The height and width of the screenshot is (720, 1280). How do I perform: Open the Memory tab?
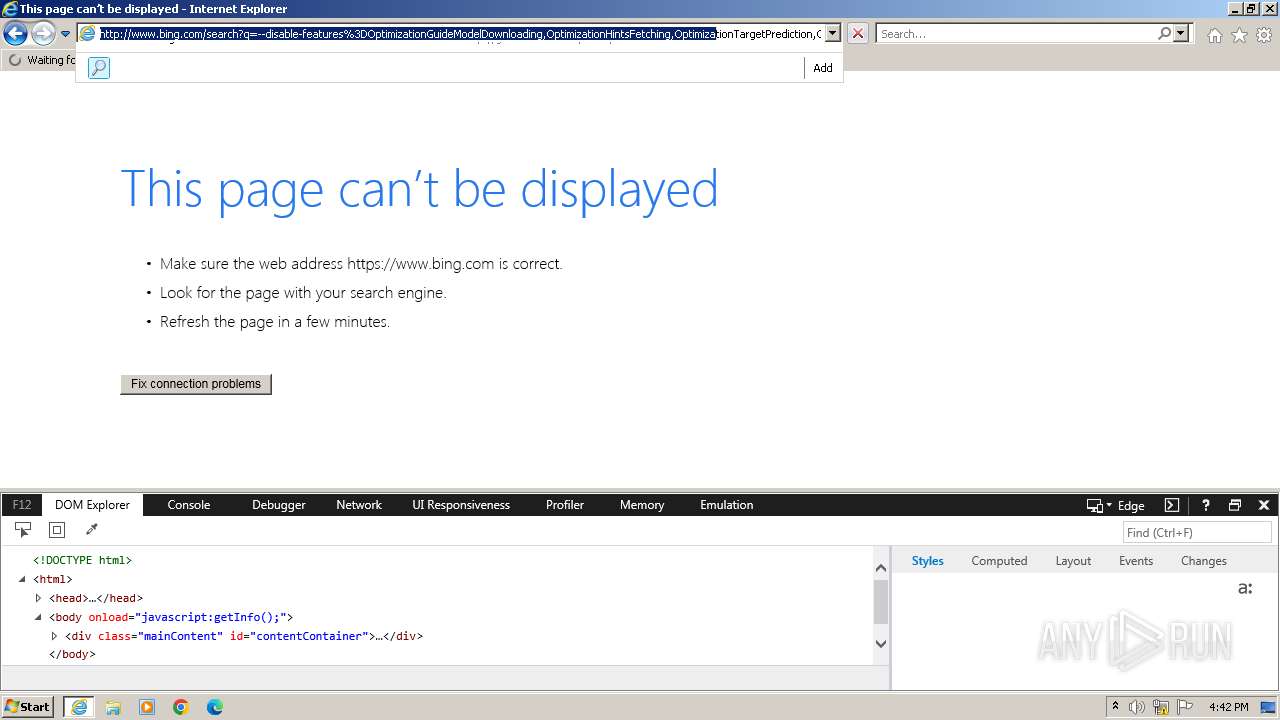pyautogui.click(x=642, y=505)
